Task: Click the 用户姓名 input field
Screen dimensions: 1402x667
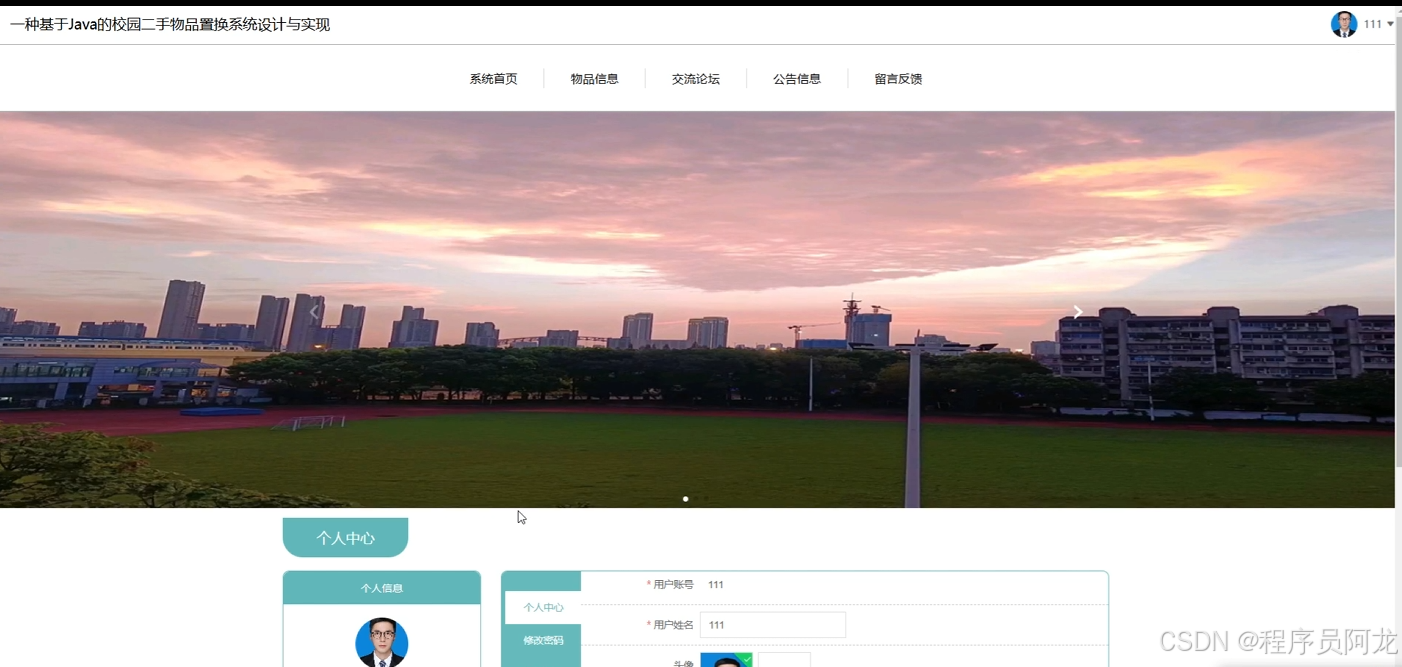Action: coord(773,625)
